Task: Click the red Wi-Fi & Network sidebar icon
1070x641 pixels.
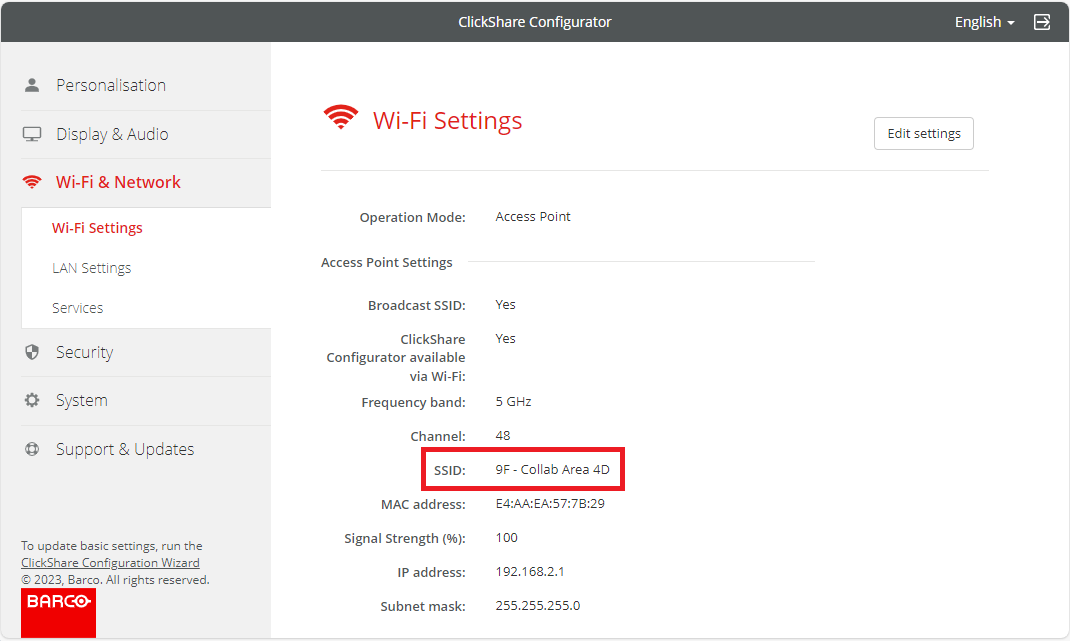Action: (x=31, y=181)
